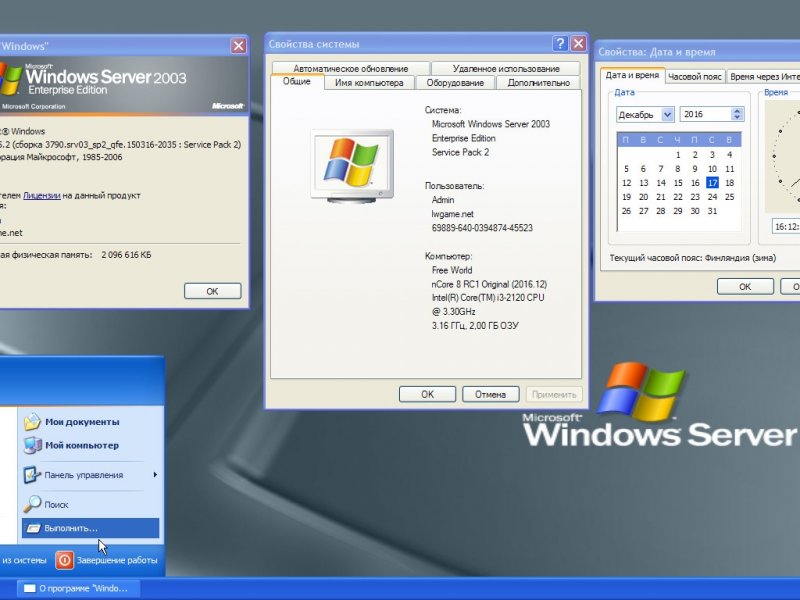Open the month dropdown showing Декабрь

pyautogui.click(x=668, y=114)
